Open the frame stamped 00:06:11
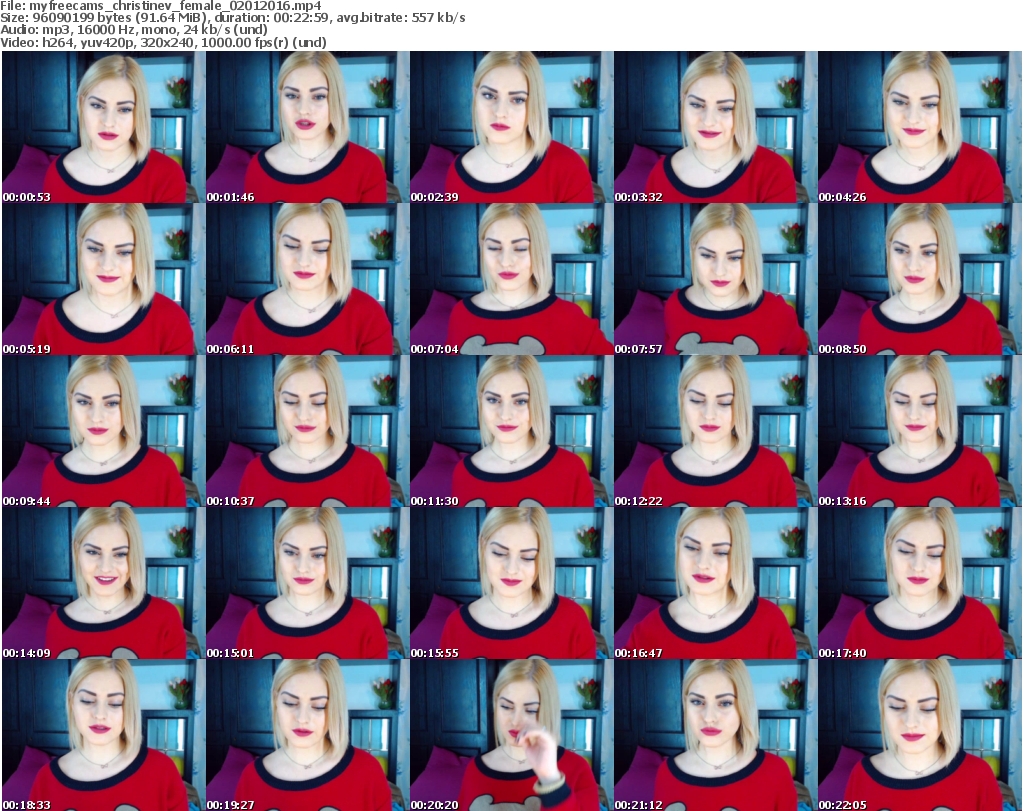Screen dimensions: 1024x811 pos(307,279)
